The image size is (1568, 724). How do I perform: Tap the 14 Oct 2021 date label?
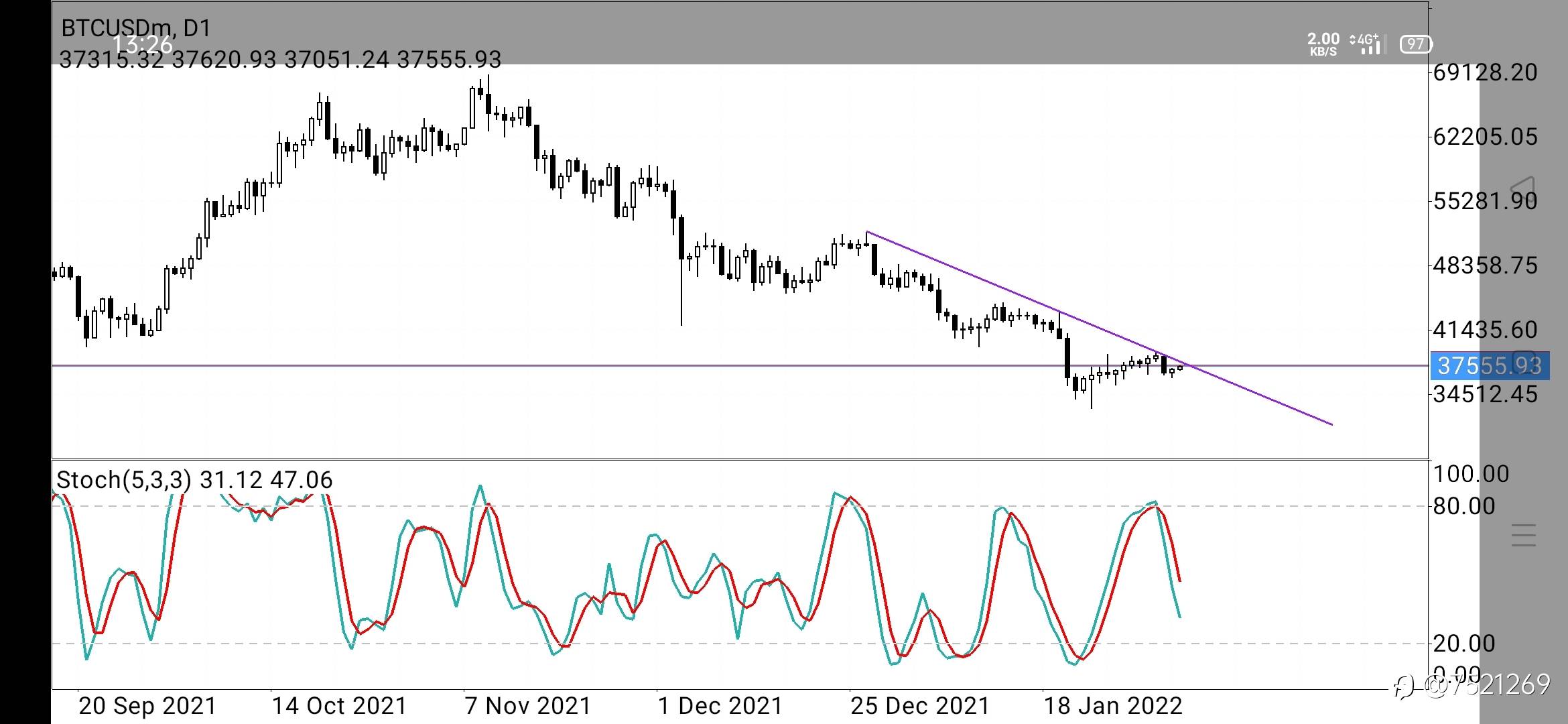click(x=340, y=706)
